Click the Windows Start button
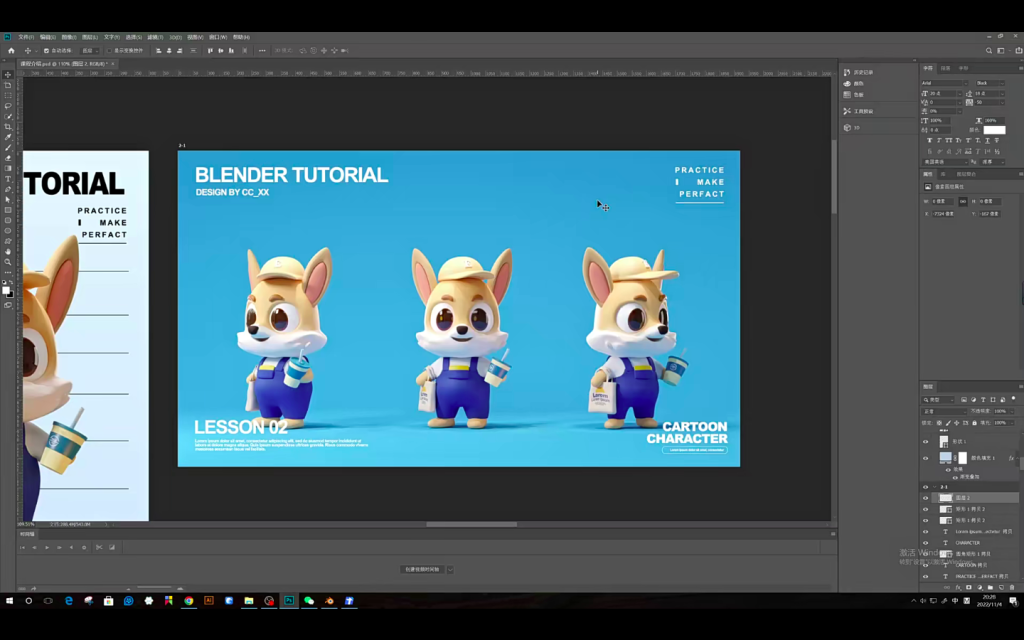The image size is (1024, 640). pos(9,601)
